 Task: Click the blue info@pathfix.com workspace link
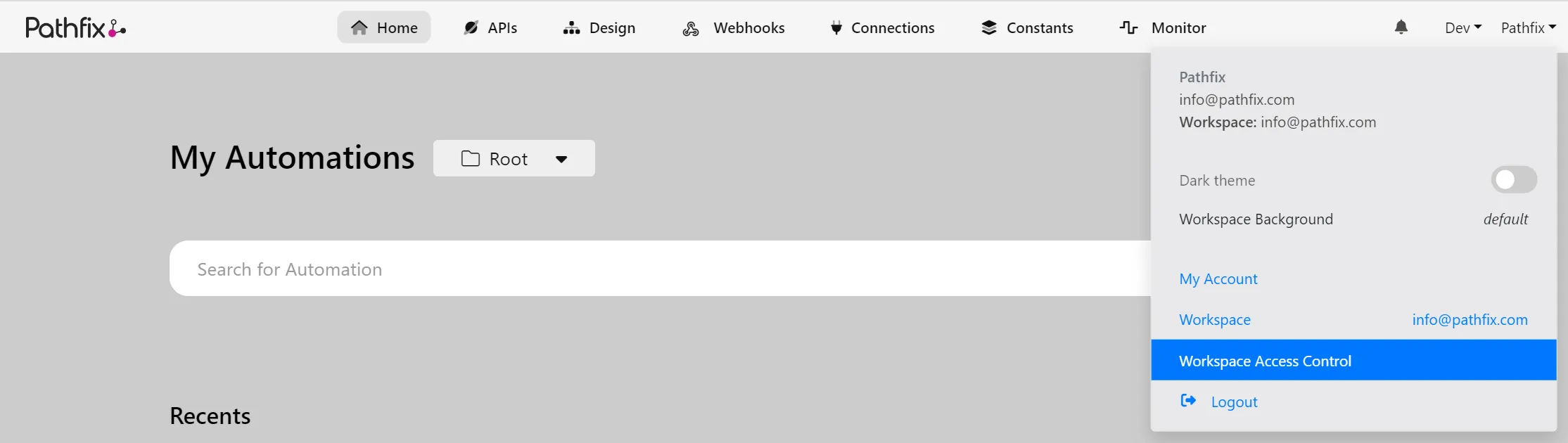tap(1470, 320)
